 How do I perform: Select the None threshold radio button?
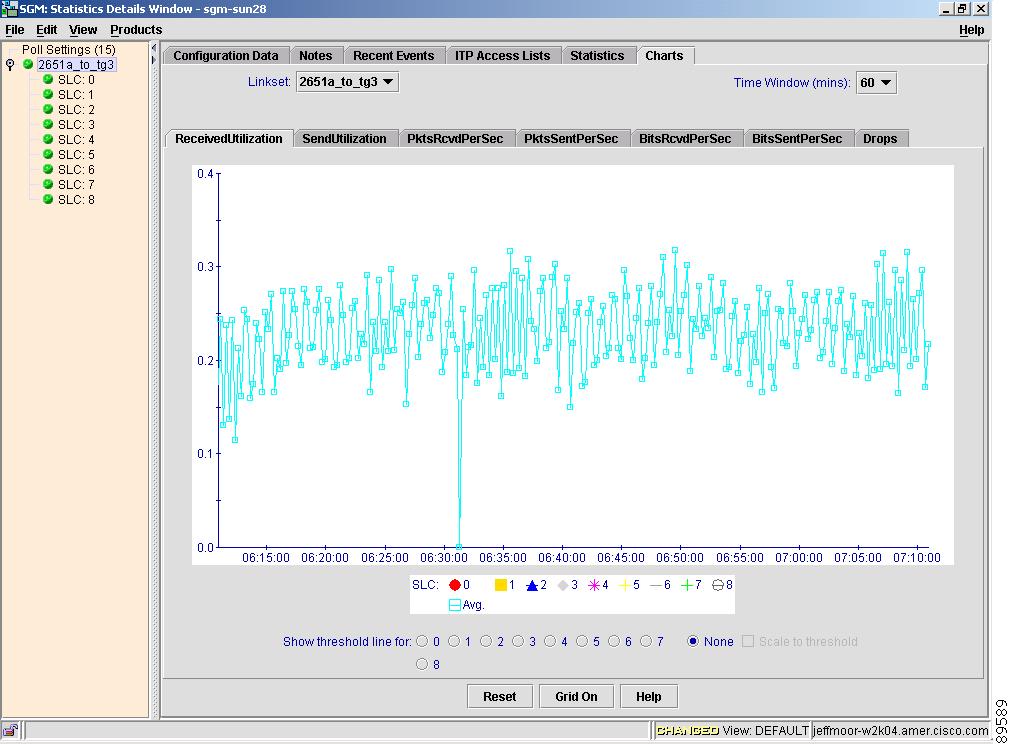coord(693,642)
